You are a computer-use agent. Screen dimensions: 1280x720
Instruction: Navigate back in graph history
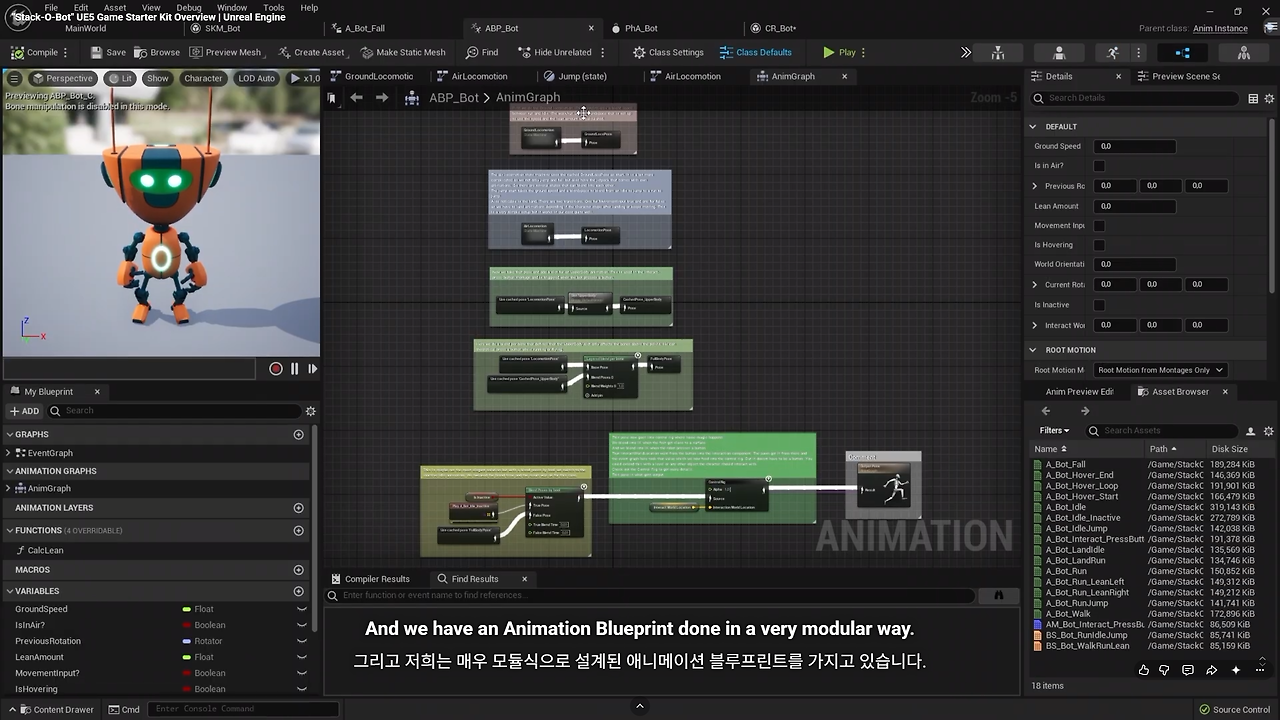356,98
